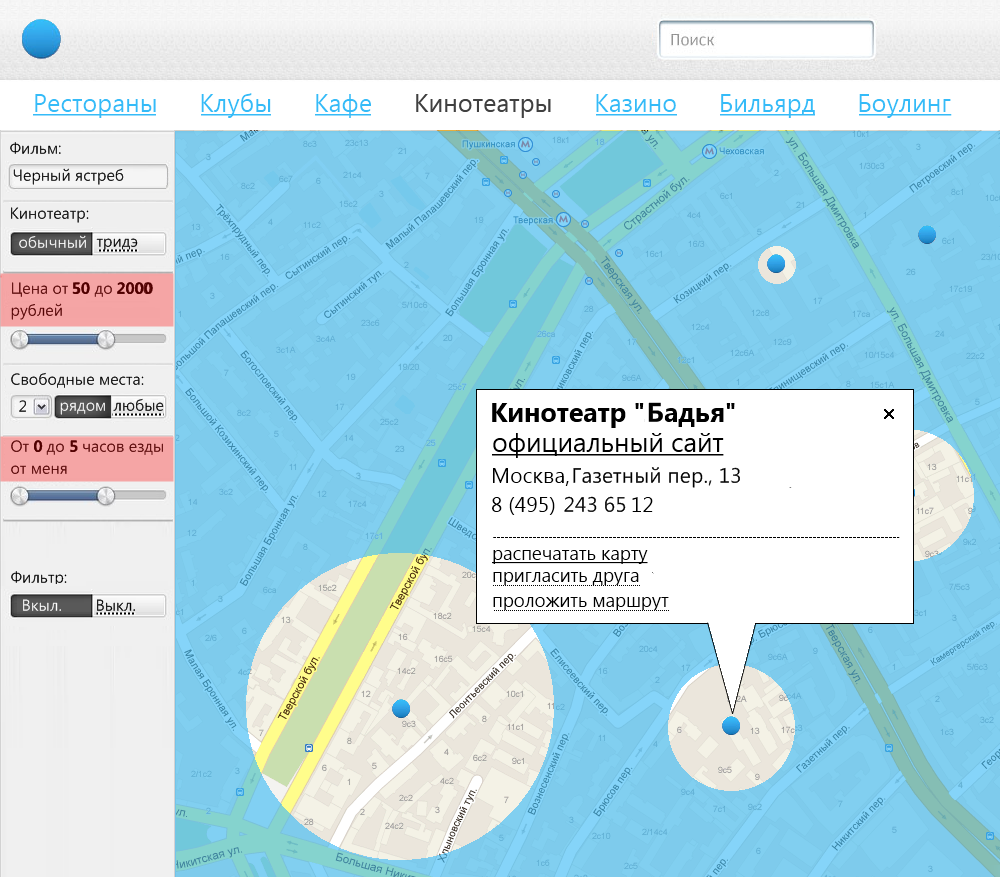1000x877 pixels.
Task: Click the right handle of price slider
Action: (106, 340)
